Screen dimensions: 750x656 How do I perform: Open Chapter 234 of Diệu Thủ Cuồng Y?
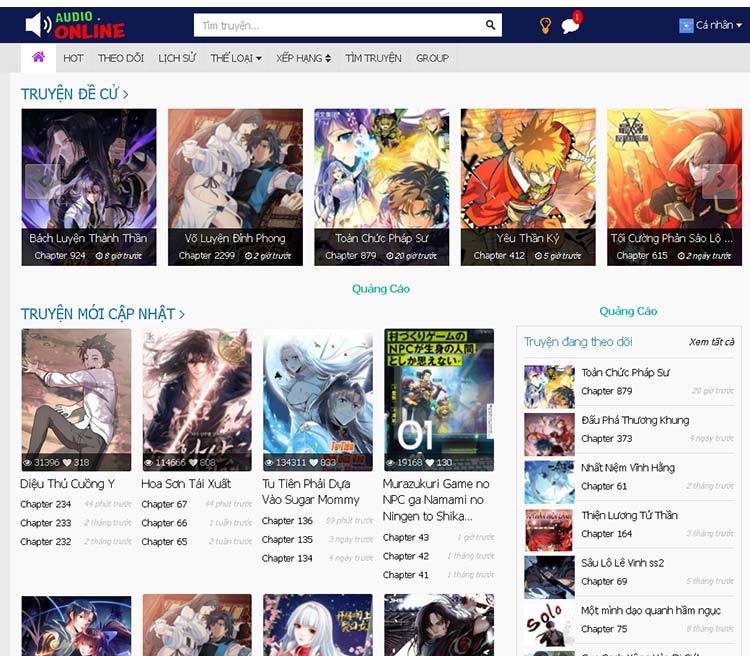click(45, 504)
